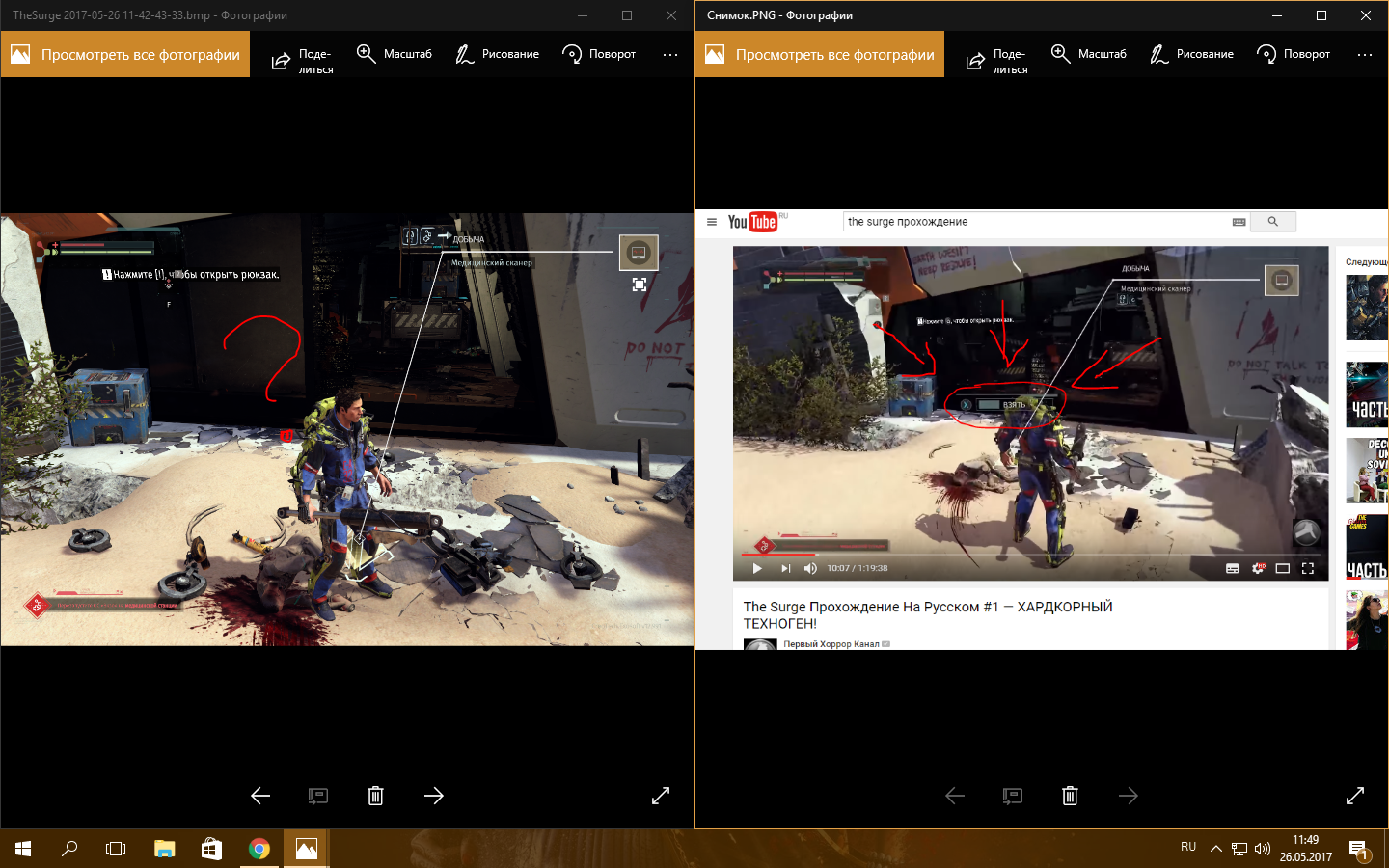Image resolution: width=1389 pixels, height=868 pixels.
Task: Click the game screenshot in the TheSurge window
Action: pyautogui.click(x=347, y=429)
